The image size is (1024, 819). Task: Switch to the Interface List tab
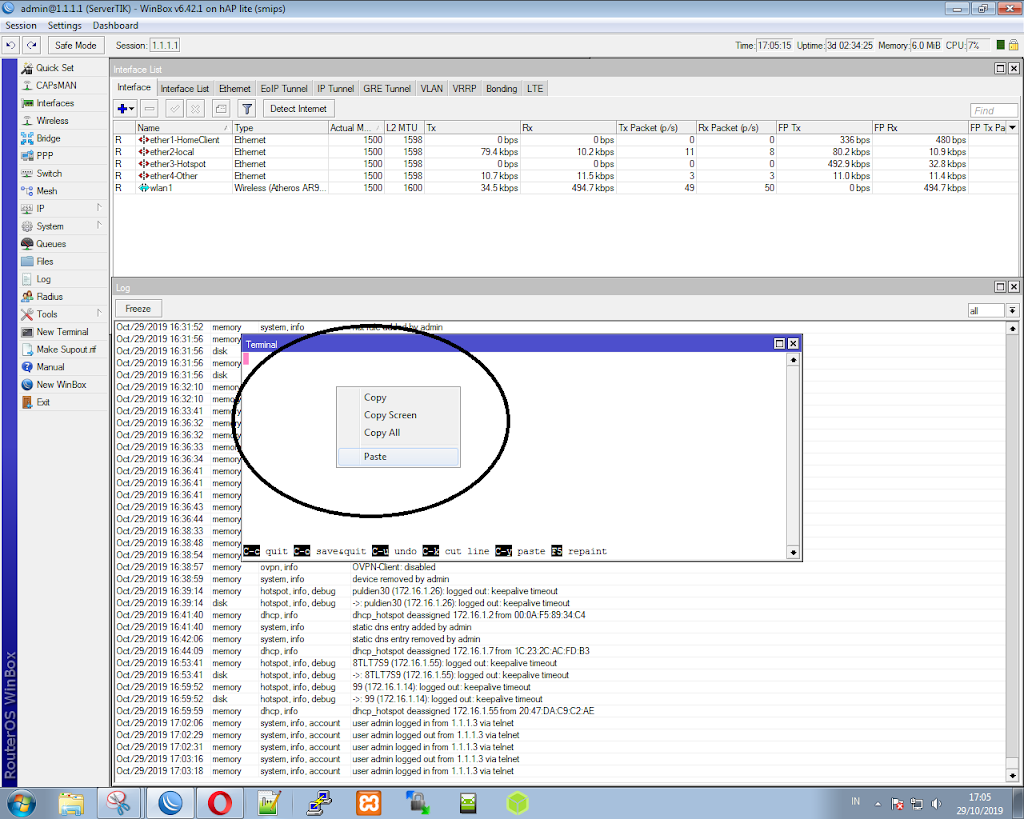point(185,89)
